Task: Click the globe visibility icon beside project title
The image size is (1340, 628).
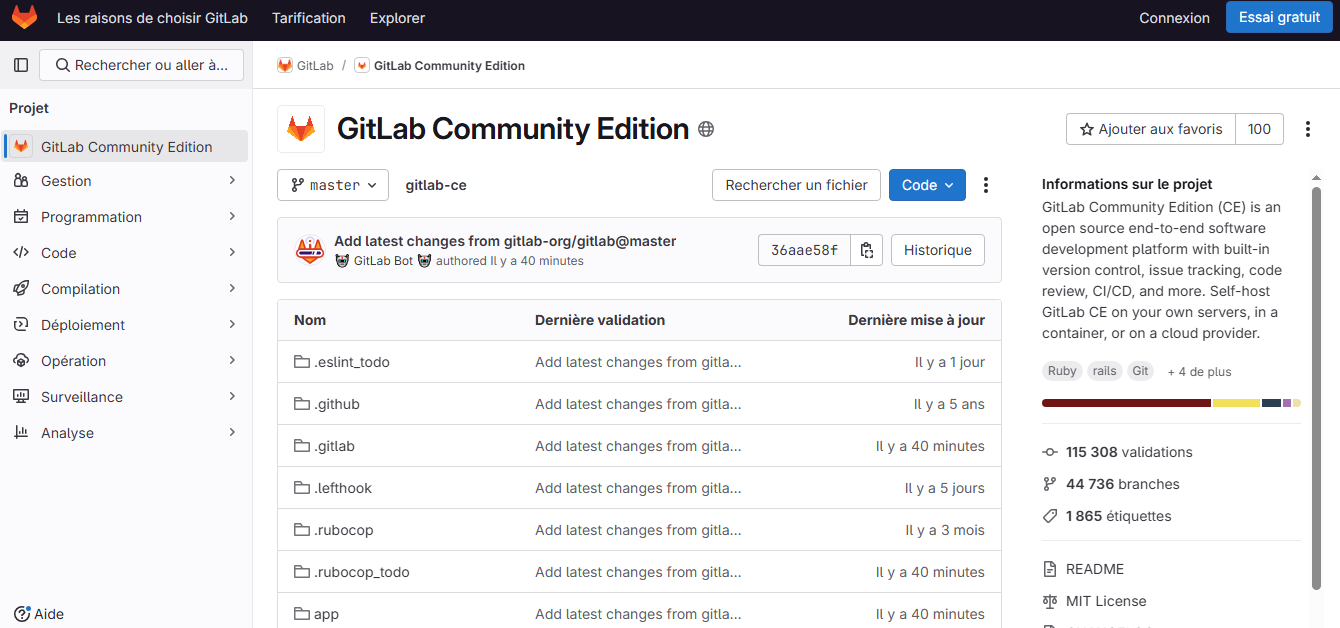Action: point(706,129)
